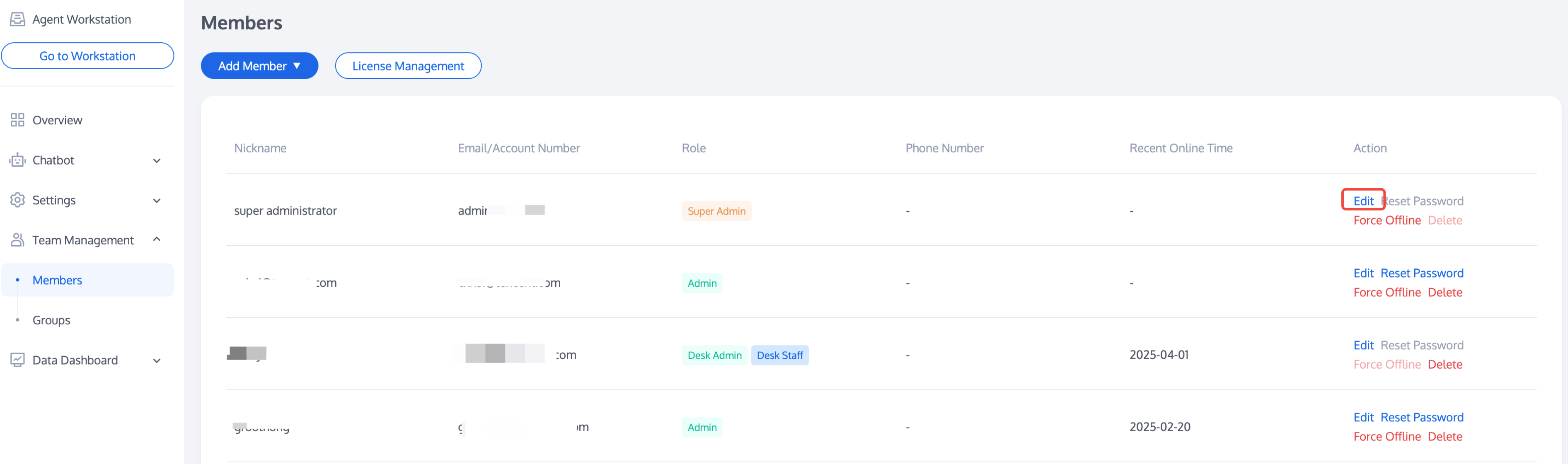The width and height of the screenshot is (1568, 464).
Task: Select the Members submenu item
Action: tap(57, 280)
